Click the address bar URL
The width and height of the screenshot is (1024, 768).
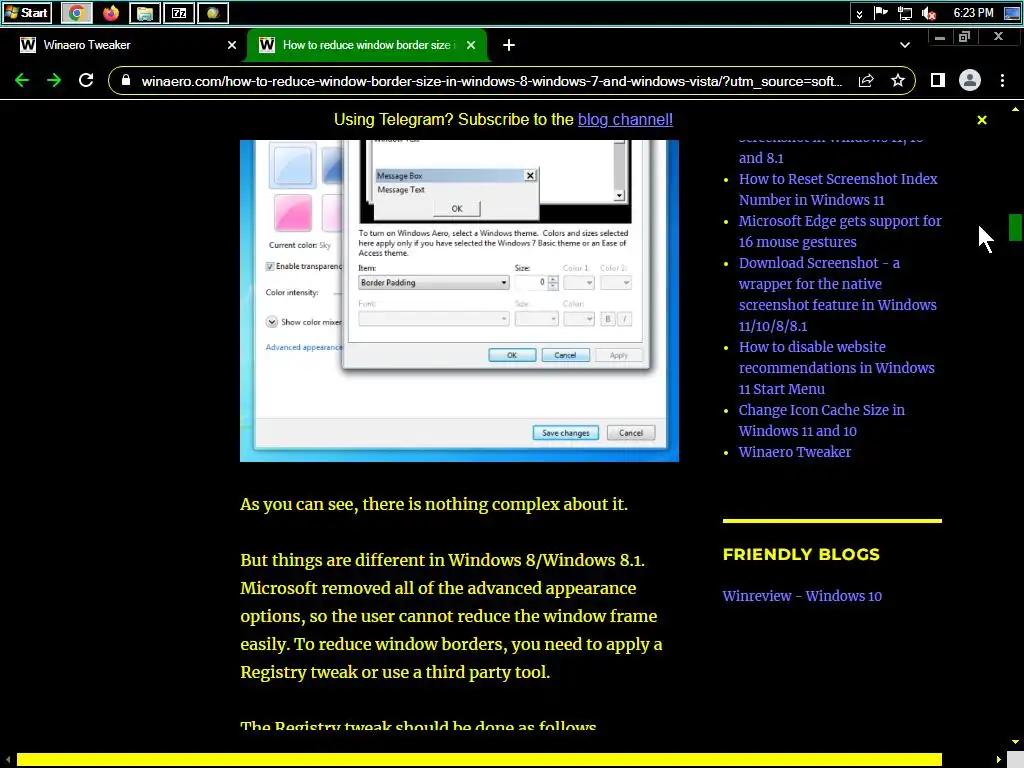click(x=491, y=81)
